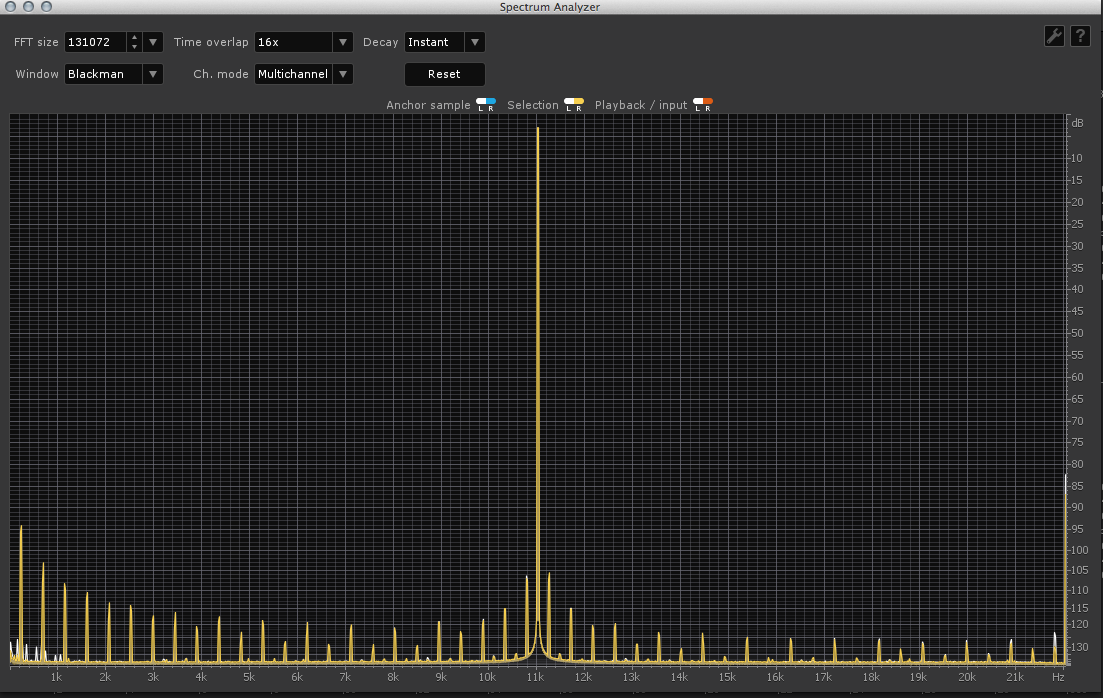Open help with the question mark icon
The image size is (1103, 698).
1080,36
